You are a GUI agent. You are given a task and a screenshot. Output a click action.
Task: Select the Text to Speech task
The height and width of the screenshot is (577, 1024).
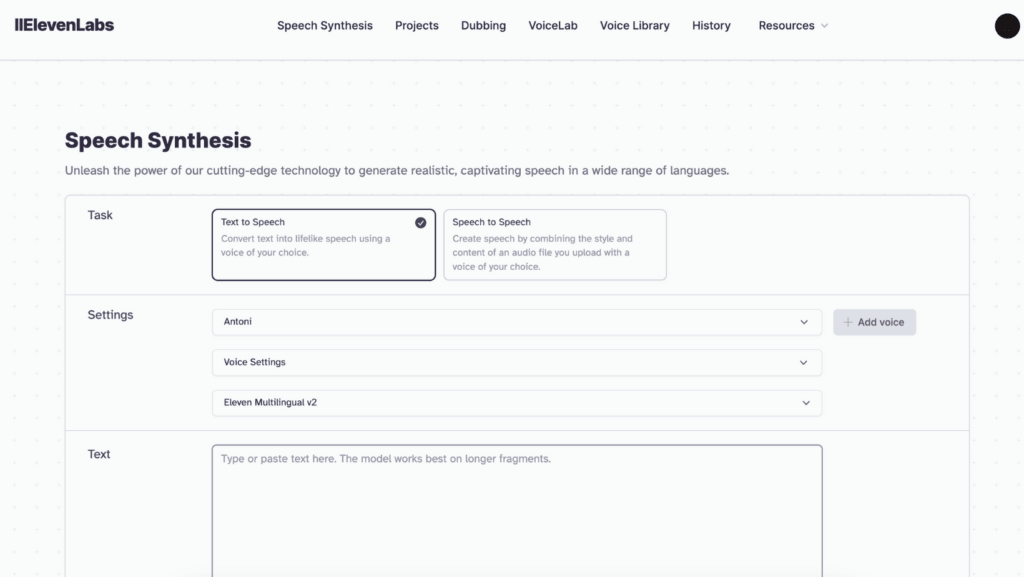323,244
